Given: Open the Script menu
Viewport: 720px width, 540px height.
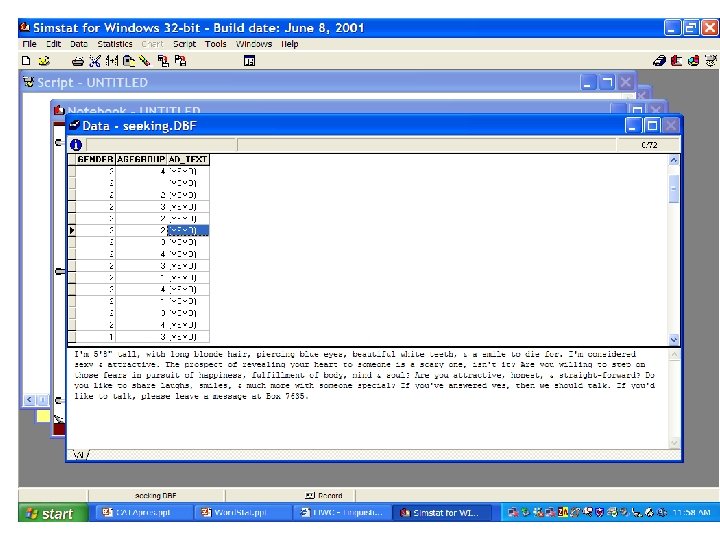Looking at the screenshot, I should [185, 44].
